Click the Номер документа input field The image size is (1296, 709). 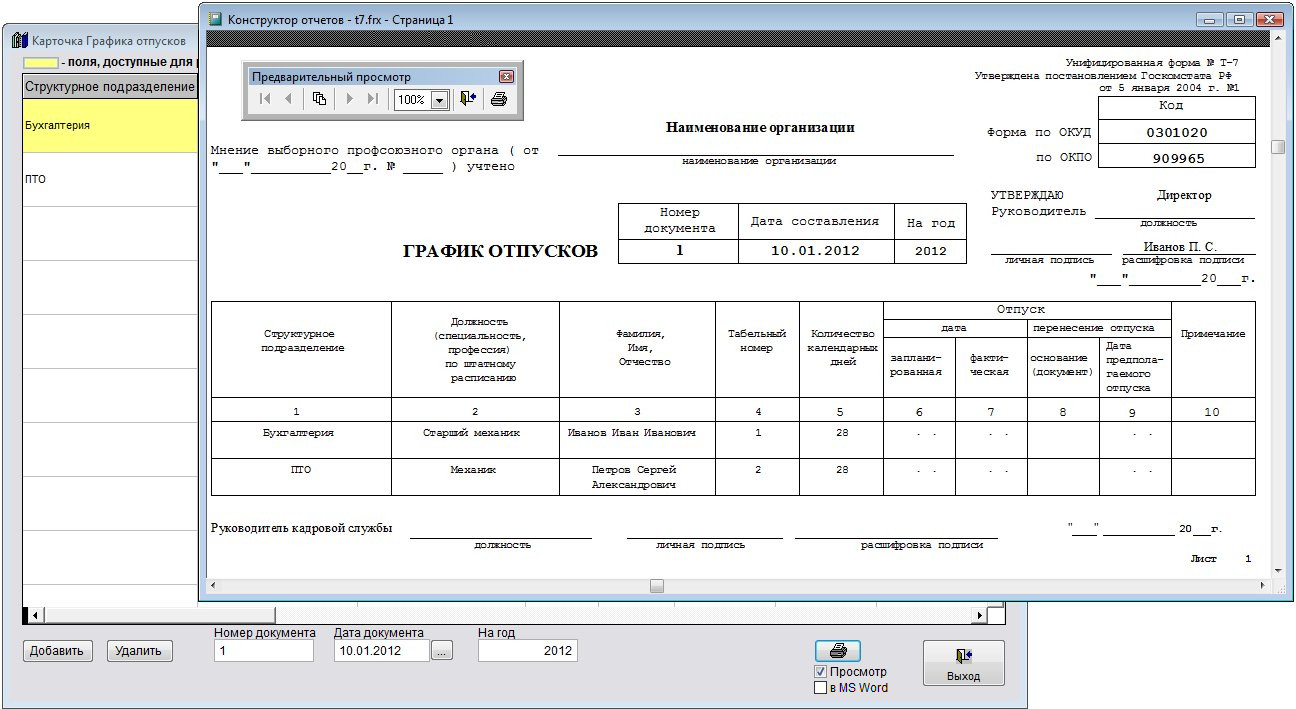click(264, 651)
